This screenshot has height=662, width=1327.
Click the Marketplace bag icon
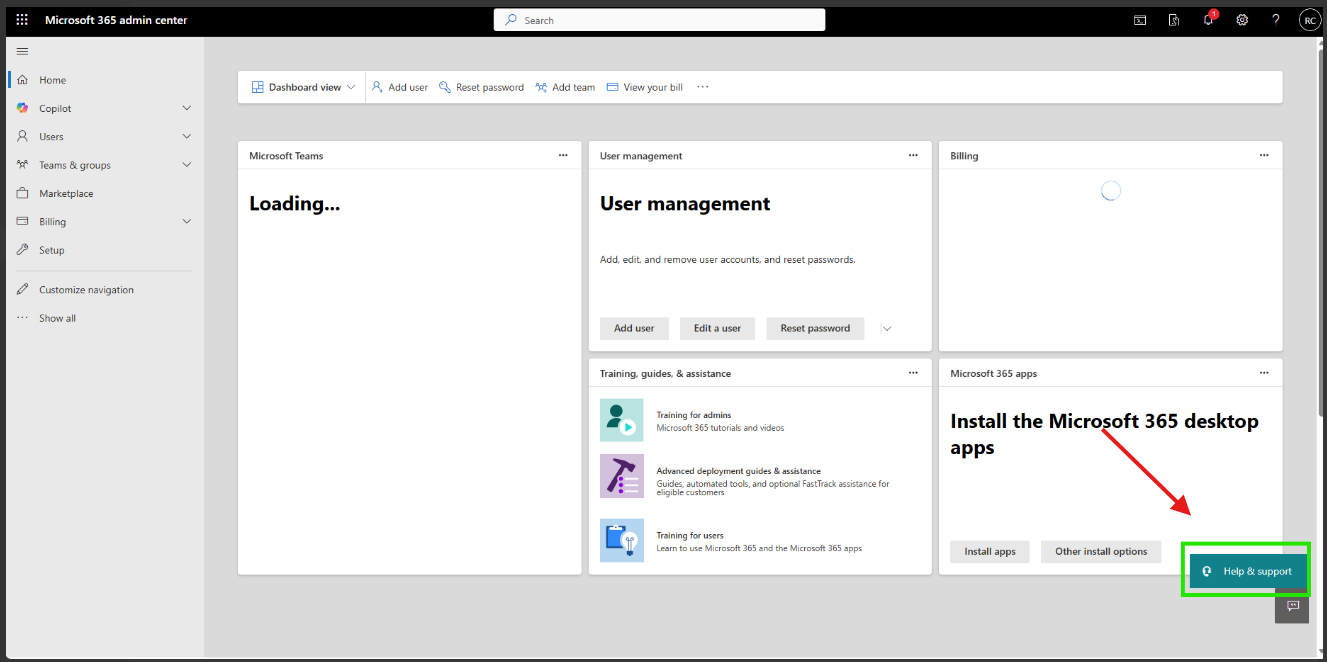pos(22,193)
